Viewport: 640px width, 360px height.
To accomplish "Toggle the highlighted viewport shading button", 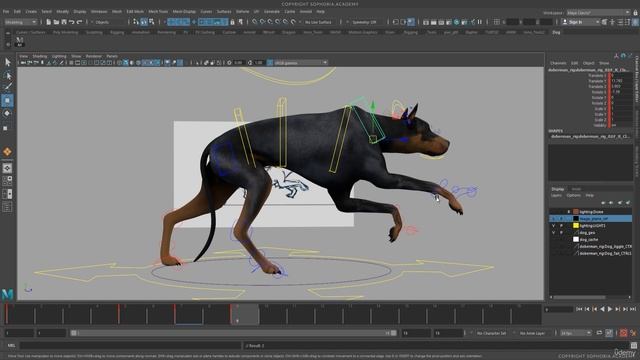I will point(126,63).
